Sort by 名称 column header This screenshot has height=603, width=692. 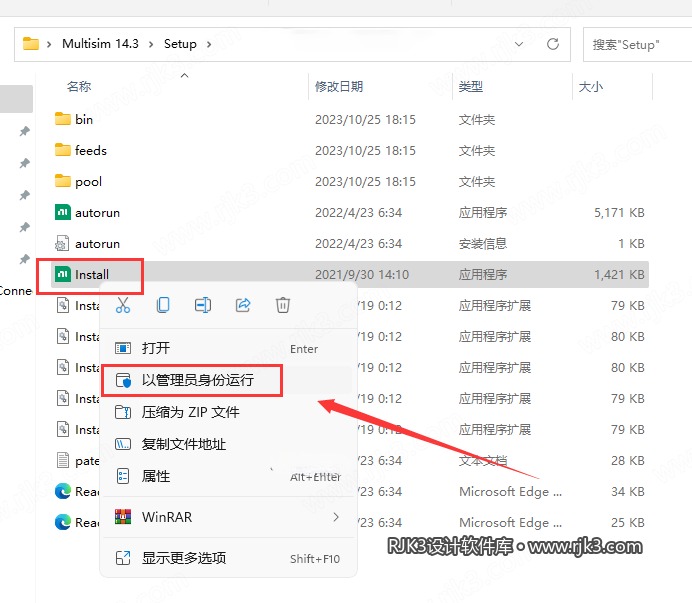(79, 86)
